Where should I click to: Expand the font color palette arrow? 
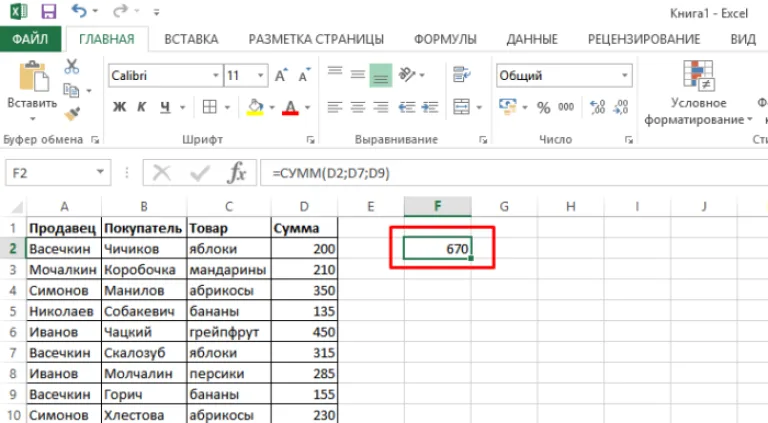308,107
